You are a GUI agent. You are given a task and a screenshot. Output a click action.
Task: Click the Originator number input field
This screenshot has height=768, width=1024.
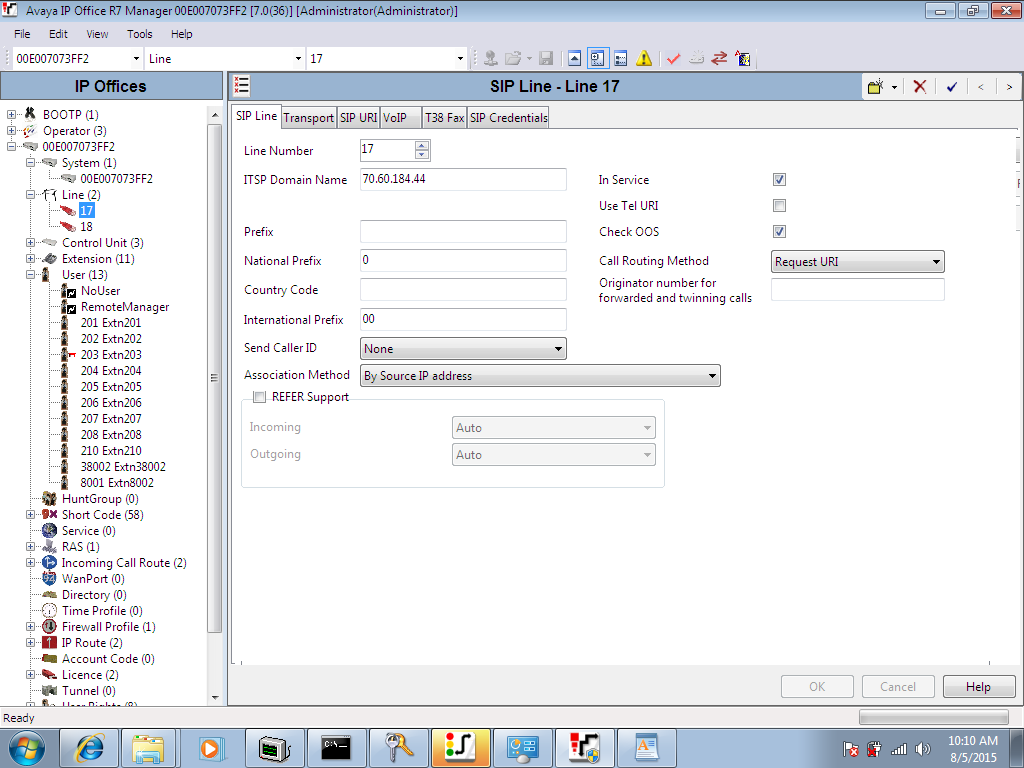[x=857, y=290]
